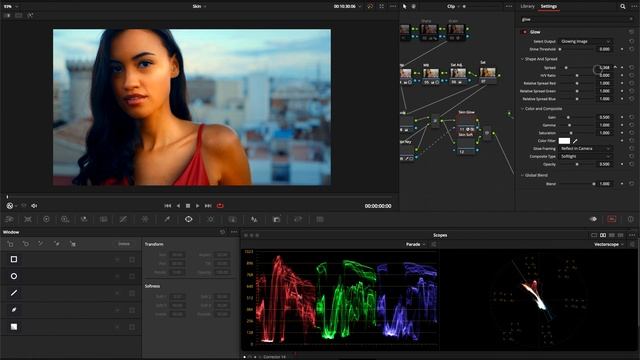Enable the Gradient window checkbox
The width and height of the screenshot is (640, 360).
(x=132, y=327)
